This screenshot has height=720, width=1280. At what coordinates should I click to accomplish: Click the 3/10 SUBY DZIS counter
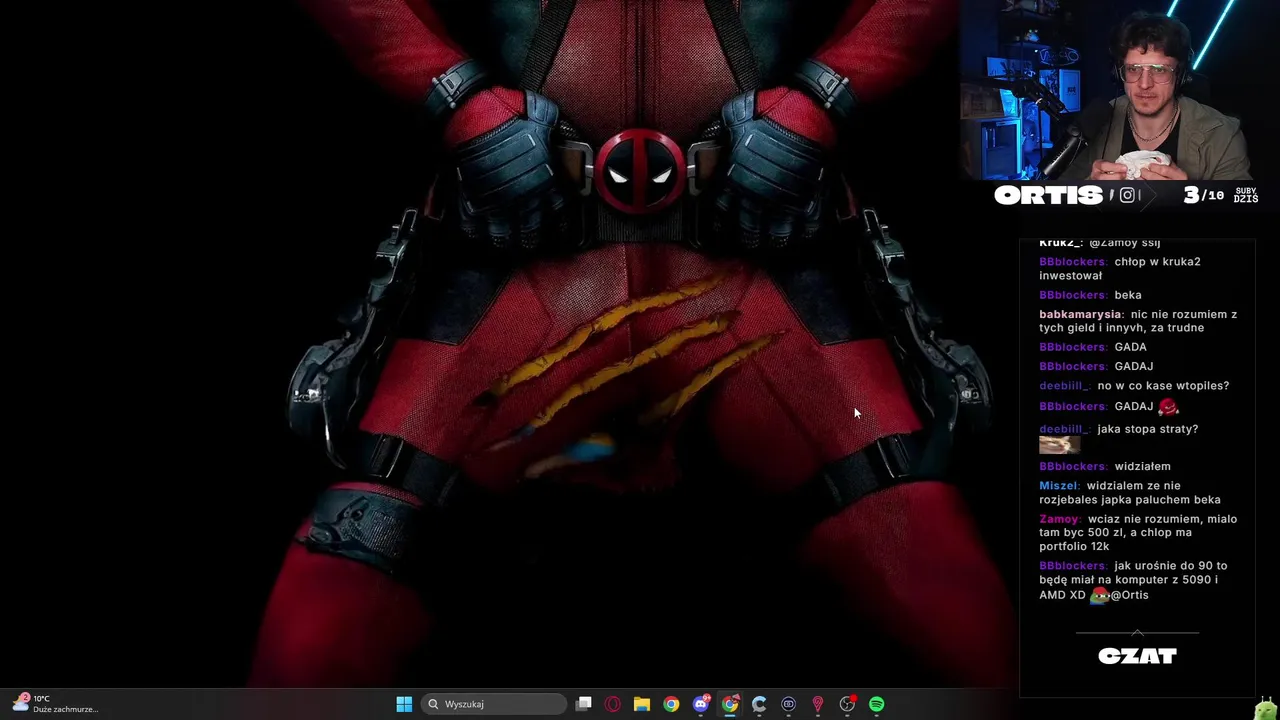(x=1220, y=195)
